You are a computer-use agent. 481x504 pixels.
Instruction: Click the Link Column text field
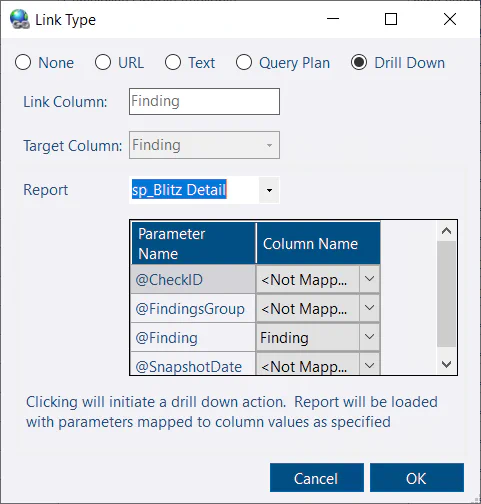pyautogui.click(x=204, y=101)
